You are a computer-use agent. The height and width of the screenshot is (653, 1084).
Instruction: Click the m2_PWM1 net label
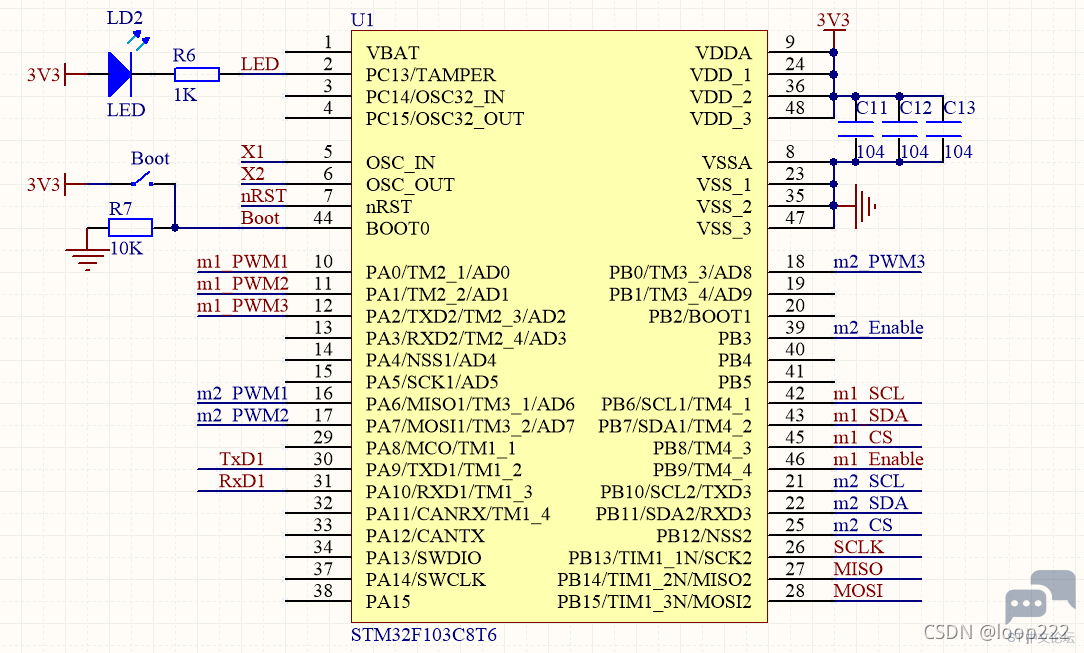click(x=242, y=393)
